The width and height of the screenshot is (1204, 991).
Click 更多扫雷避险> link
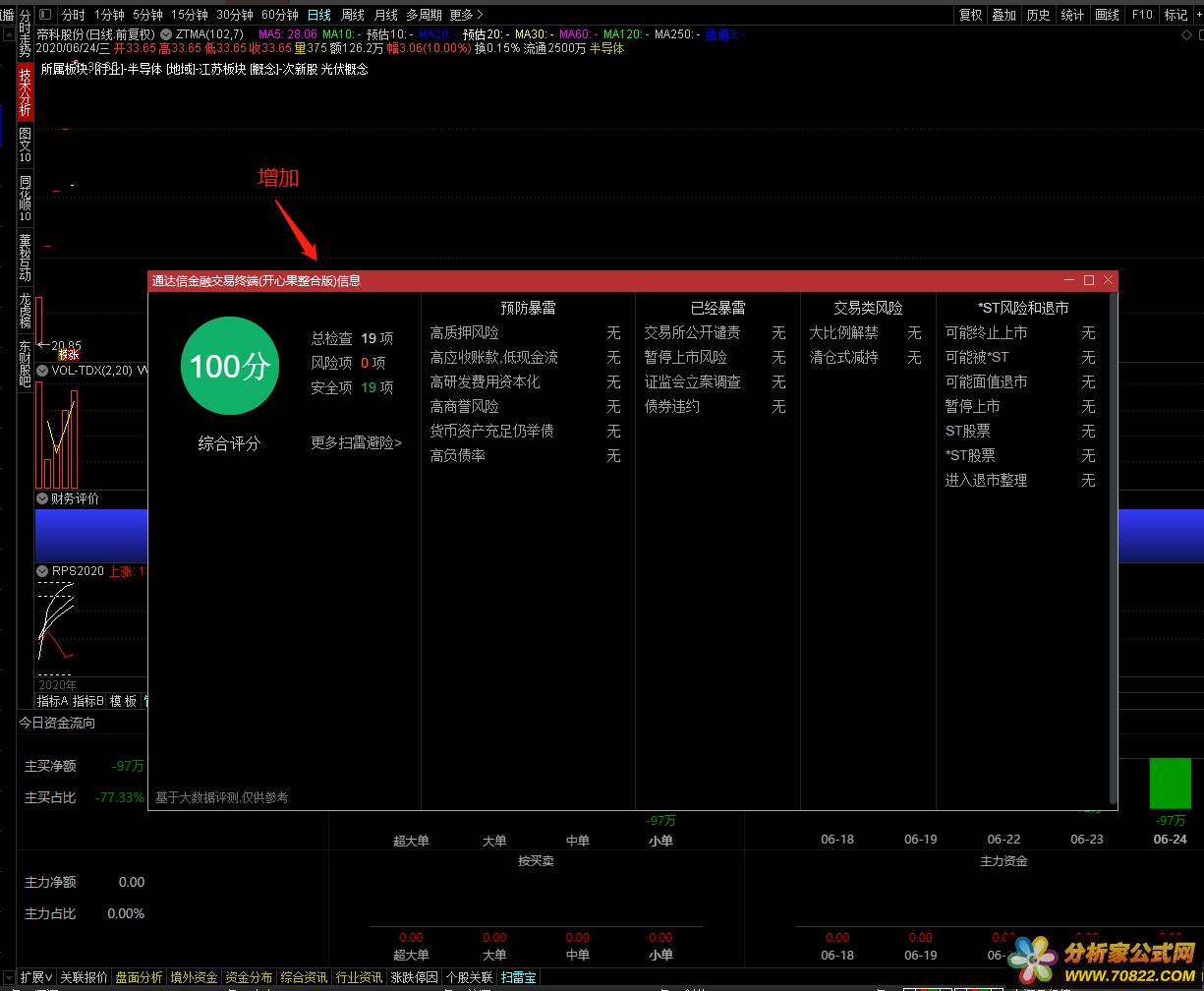[356, 443]
